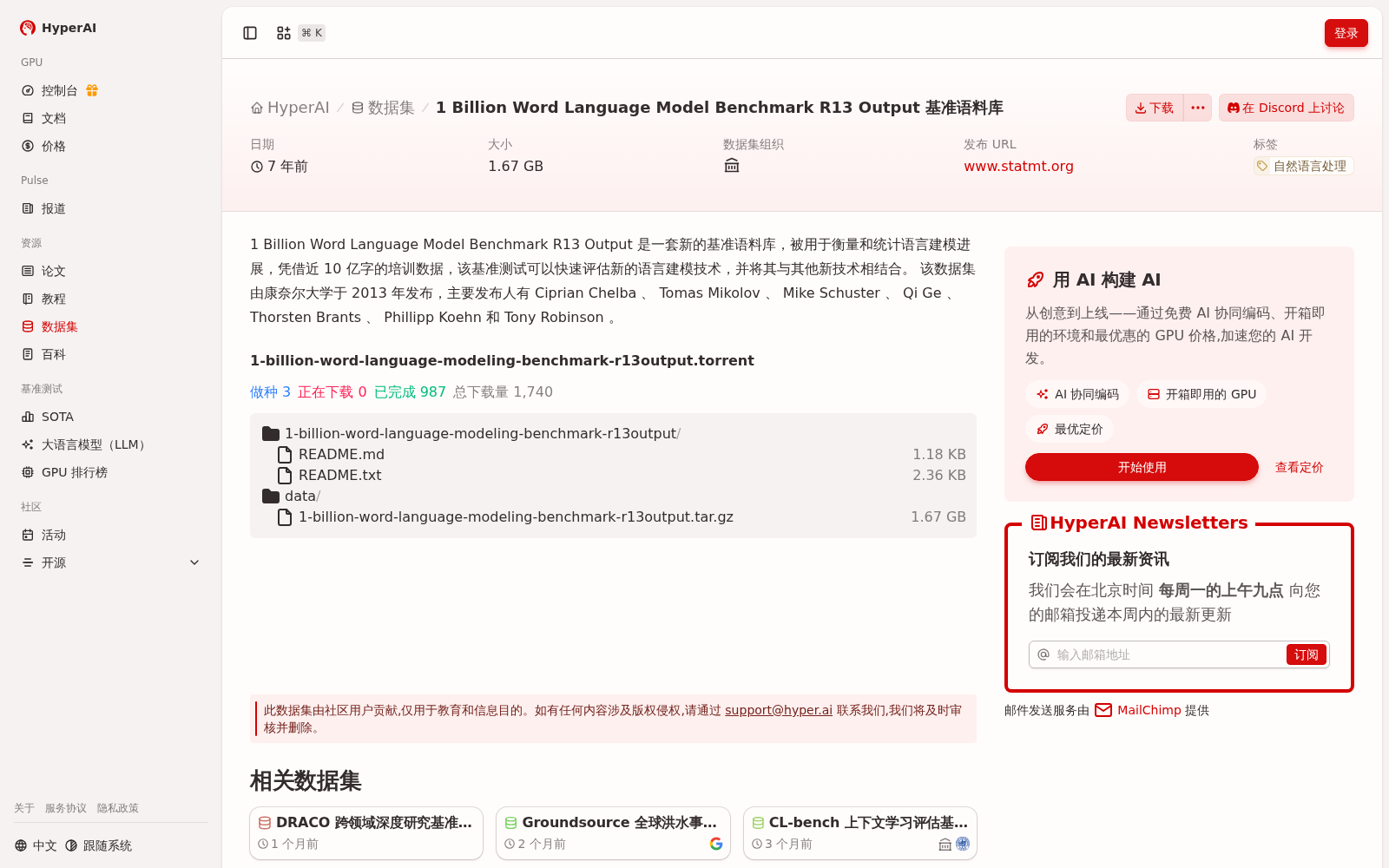
Task: Open the DRACO 跨领域深度研究基准 dataset card
Action: [366, 833]
